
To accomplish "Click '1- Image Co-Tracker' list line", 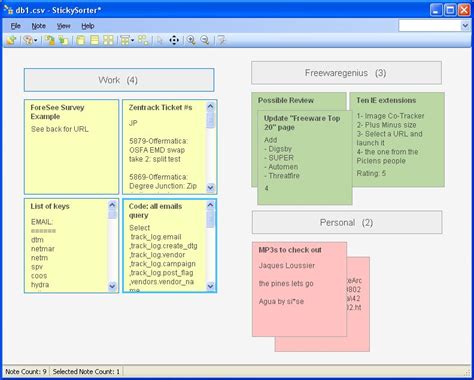I will click(390, 116).
